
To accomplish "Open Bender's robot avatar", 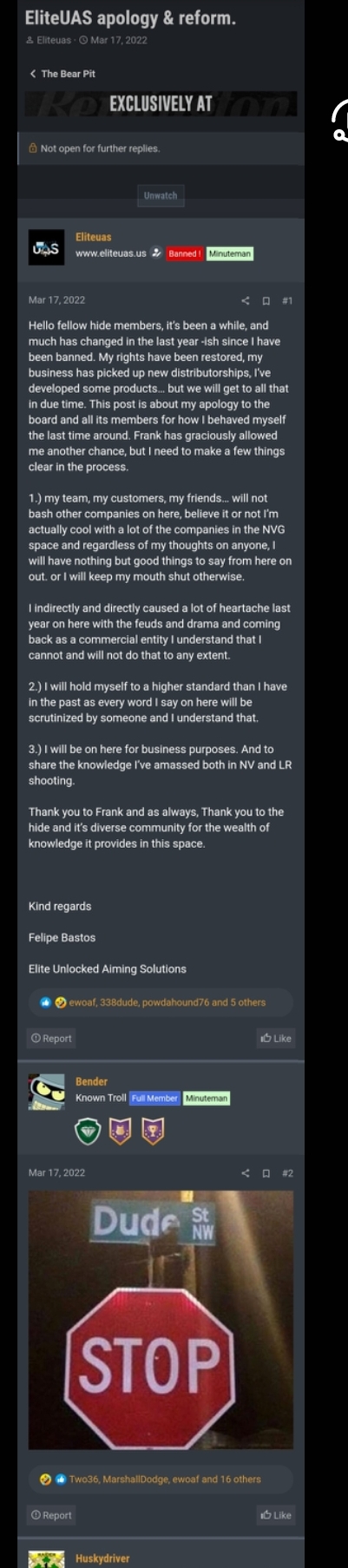I will click(x=46, y=1092).
